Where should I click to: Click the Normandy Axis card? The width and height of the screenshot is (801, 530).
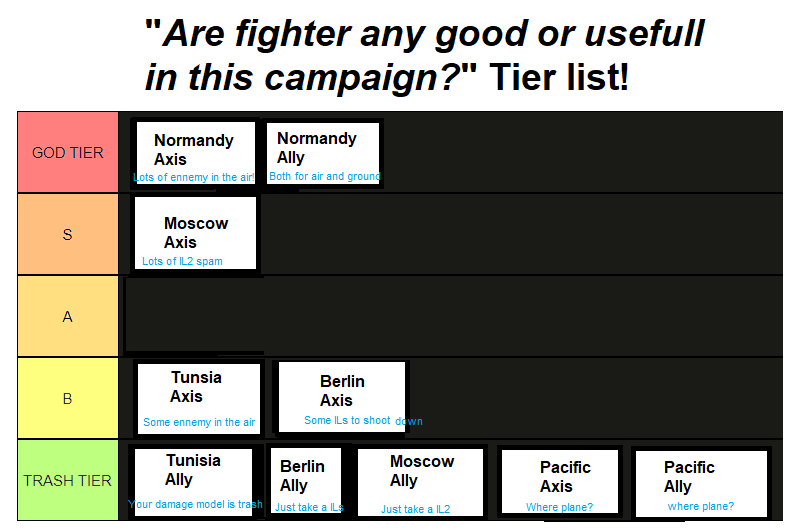pos(195,154)
